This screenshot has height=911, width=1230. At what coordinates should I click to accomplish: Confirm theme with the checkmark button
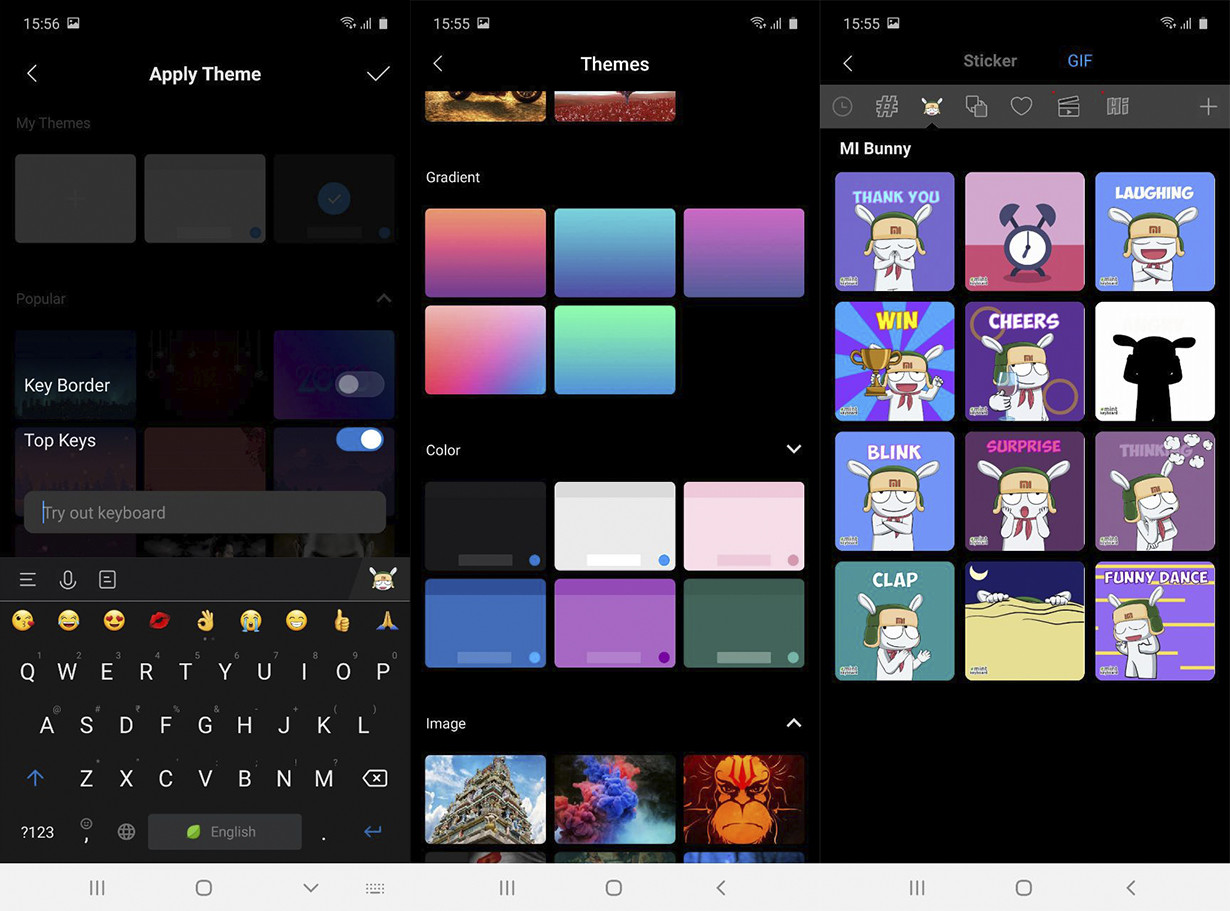tap(378, 73)
